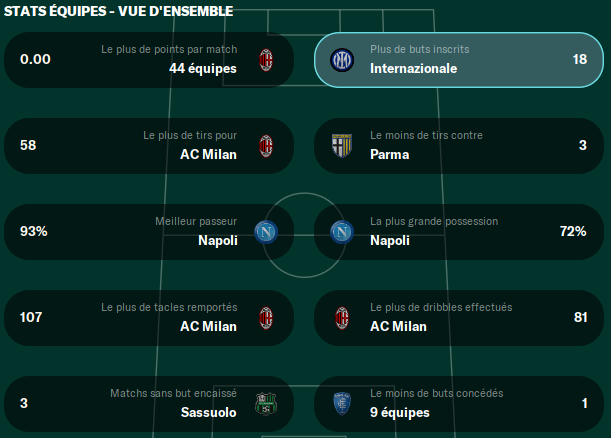
Task: Click the Sassuolo club badge
Action: pos(266,404)
